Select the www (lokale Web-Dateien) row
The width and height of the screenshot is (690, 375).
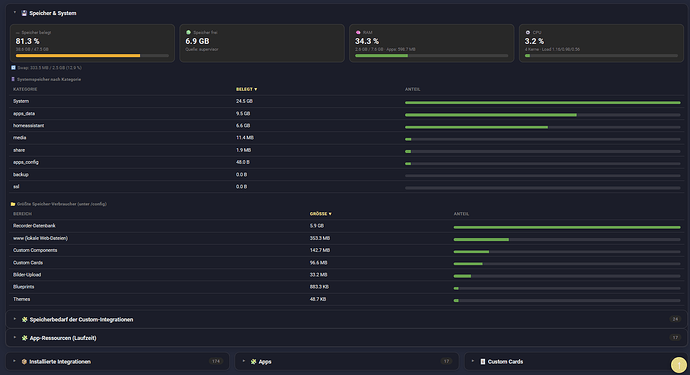tap(347, 238)
